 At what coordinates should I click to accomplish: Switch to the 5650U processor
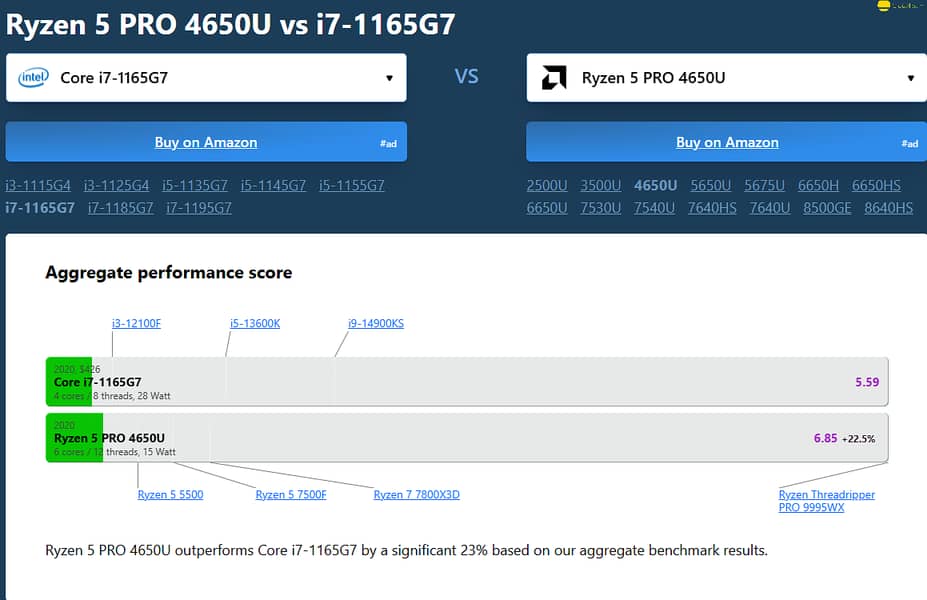click(710, 185)
